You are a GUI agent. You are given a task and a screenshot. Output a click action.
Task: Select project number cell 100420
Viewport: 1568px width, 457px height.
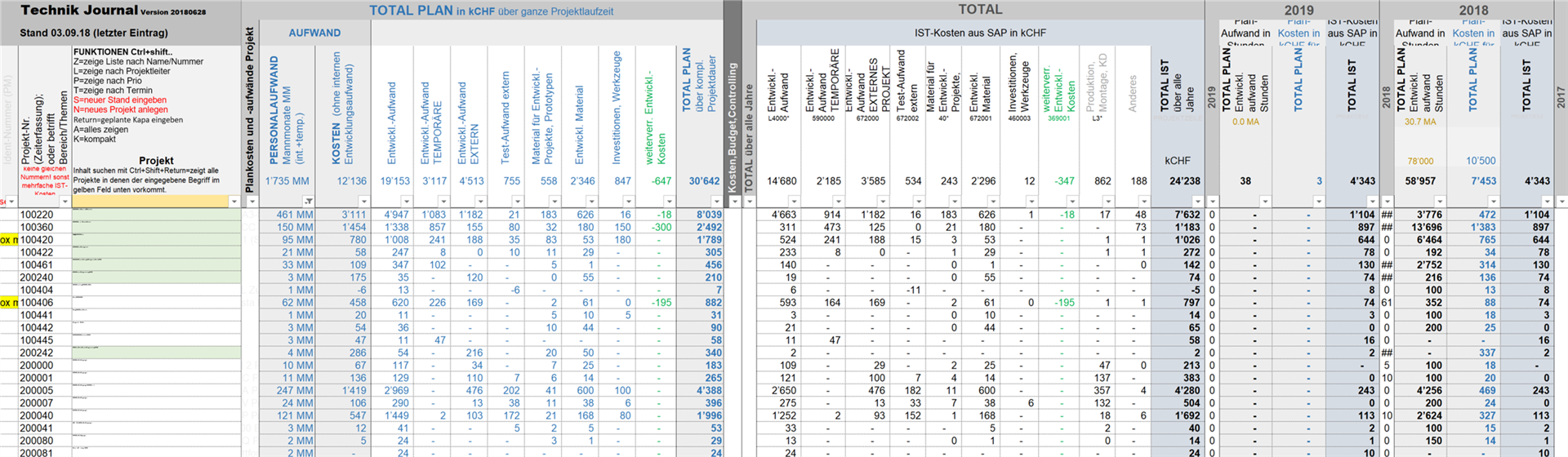(44, 240)
